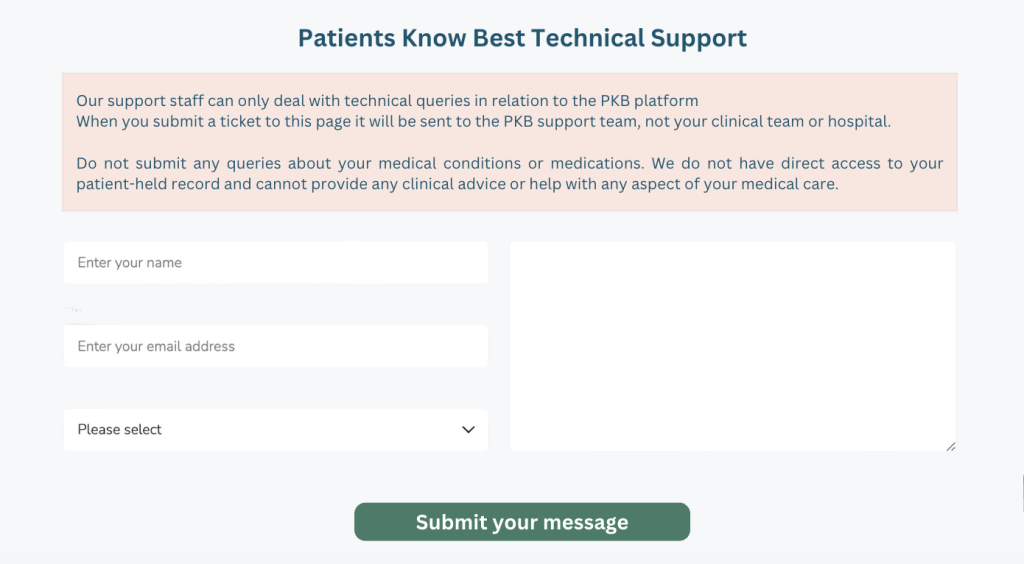Click the top-left corner of the message box
This screenshot has height=564, width=1024.
(x=518, y=249)
